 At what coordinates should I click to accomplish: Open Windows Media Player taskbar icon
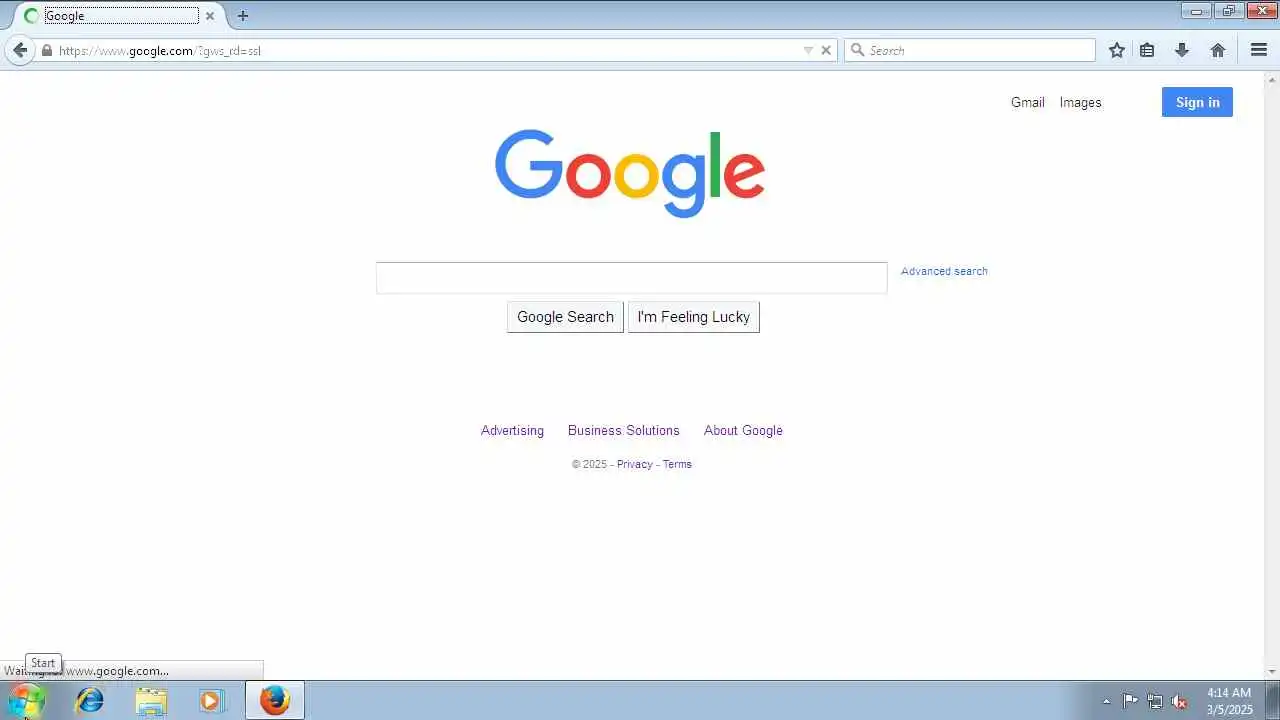[x=211, y=700]
